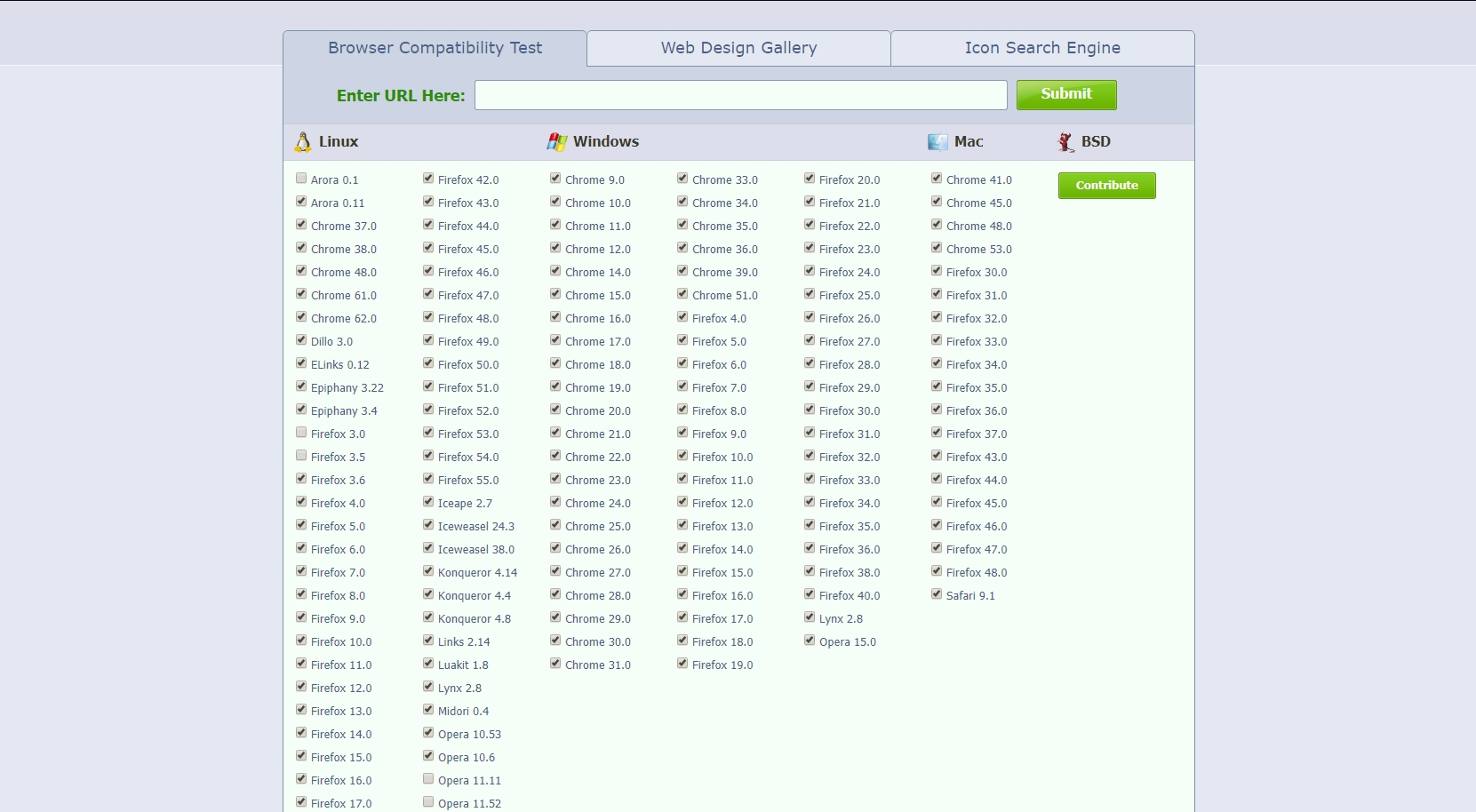This screenshot has width=1476, height=812.
Task: Click the Epiphany 3.4 label
Action: (344, 411)
